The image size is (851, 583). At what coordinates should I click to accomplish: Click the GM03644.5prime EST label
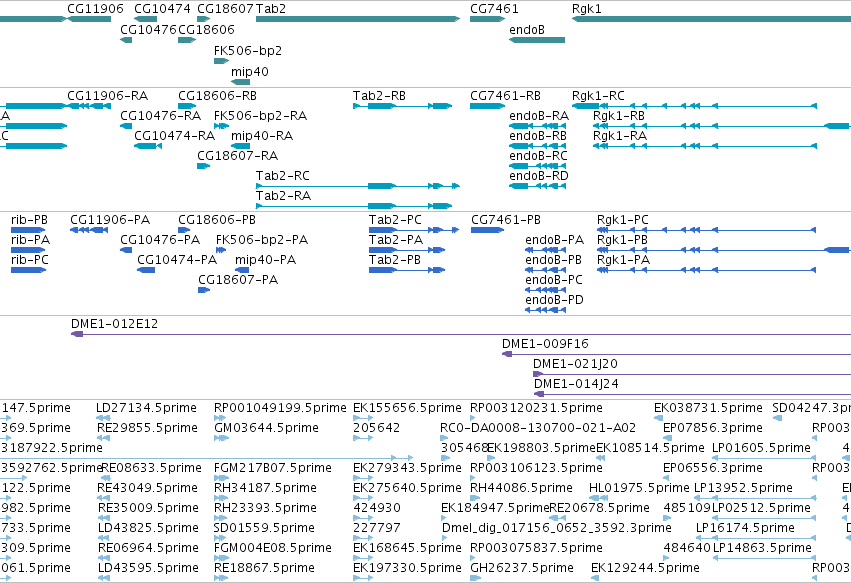266,428
